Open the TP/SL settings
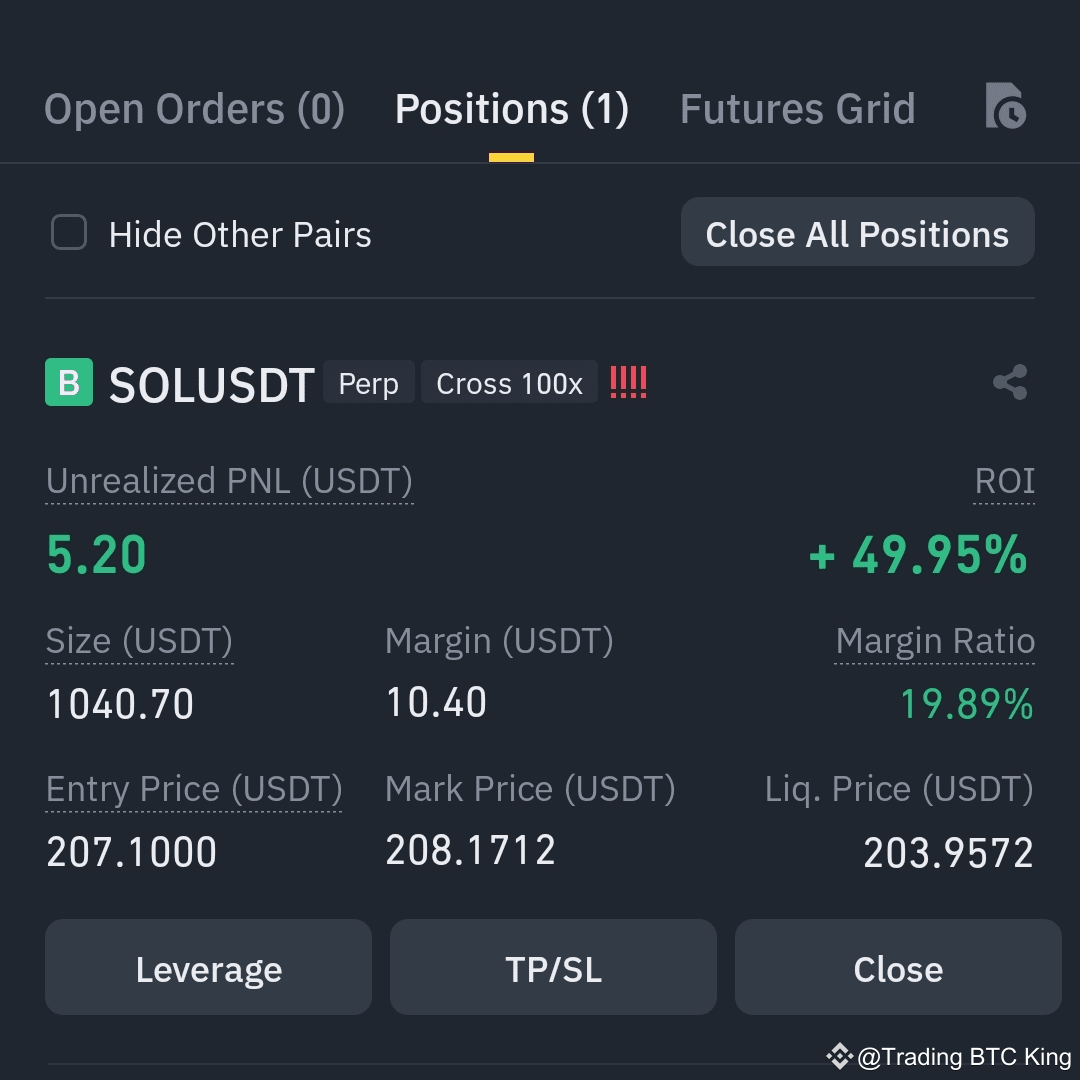 click(553, 967)
